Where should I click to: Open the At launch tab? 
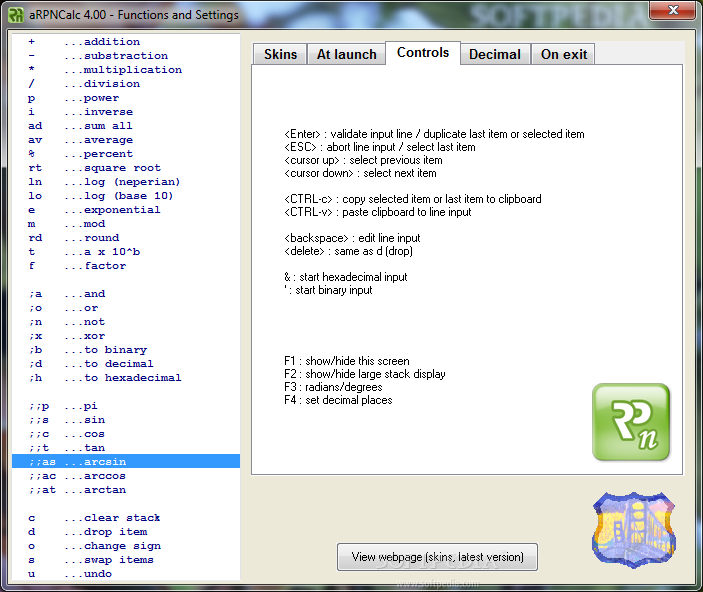pos(347,54)
